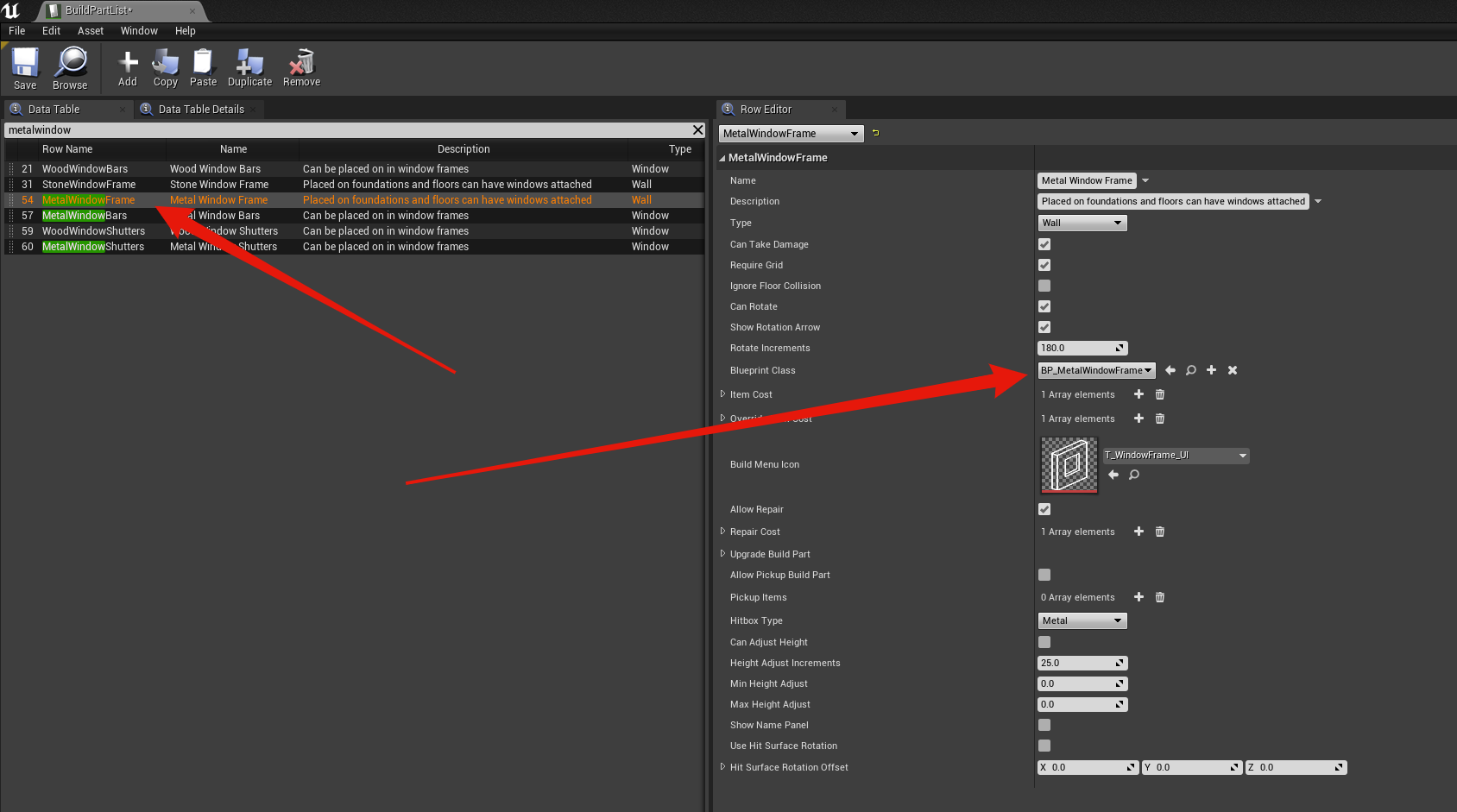This screenshot has height=812, width=1457.
Task: Open the Hitbox Type dropdown showing Metal
Action: click(x=1082, y=620)
